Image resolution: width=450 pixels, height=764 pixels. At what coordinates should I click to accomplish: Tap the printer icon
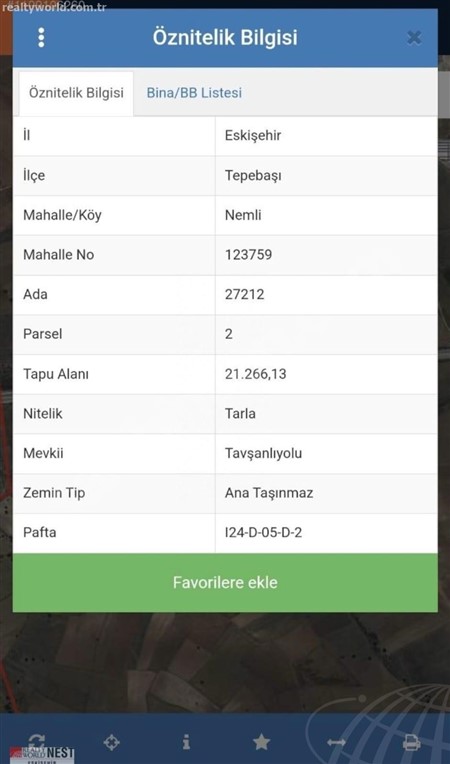(x=412, y=743)
